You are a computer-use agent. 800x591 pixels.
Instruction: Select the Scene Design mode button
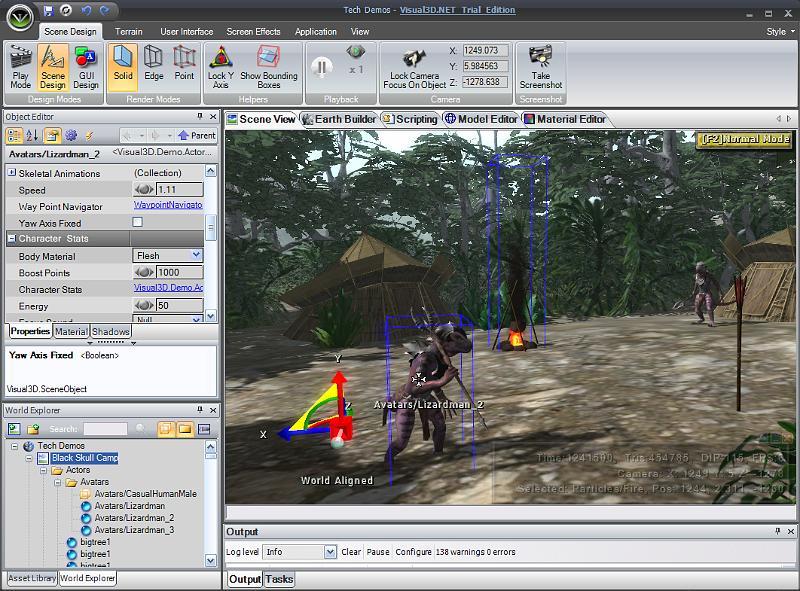click(53, 67)
